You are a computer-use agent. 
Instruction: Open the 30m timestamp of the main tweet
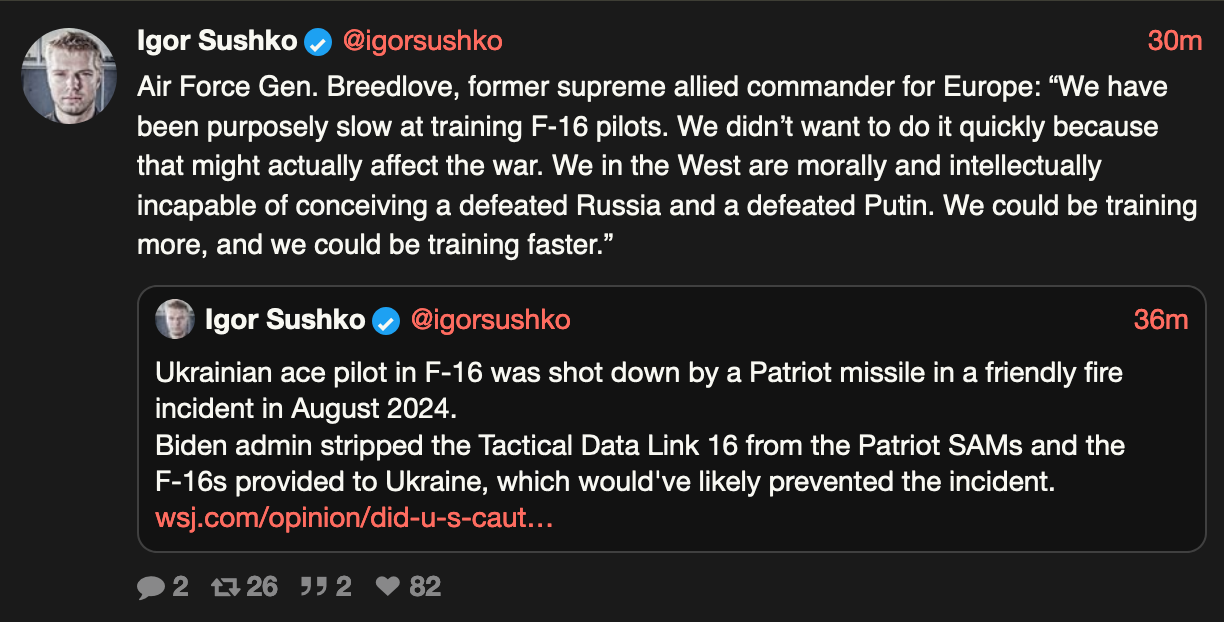[1174, 41]
